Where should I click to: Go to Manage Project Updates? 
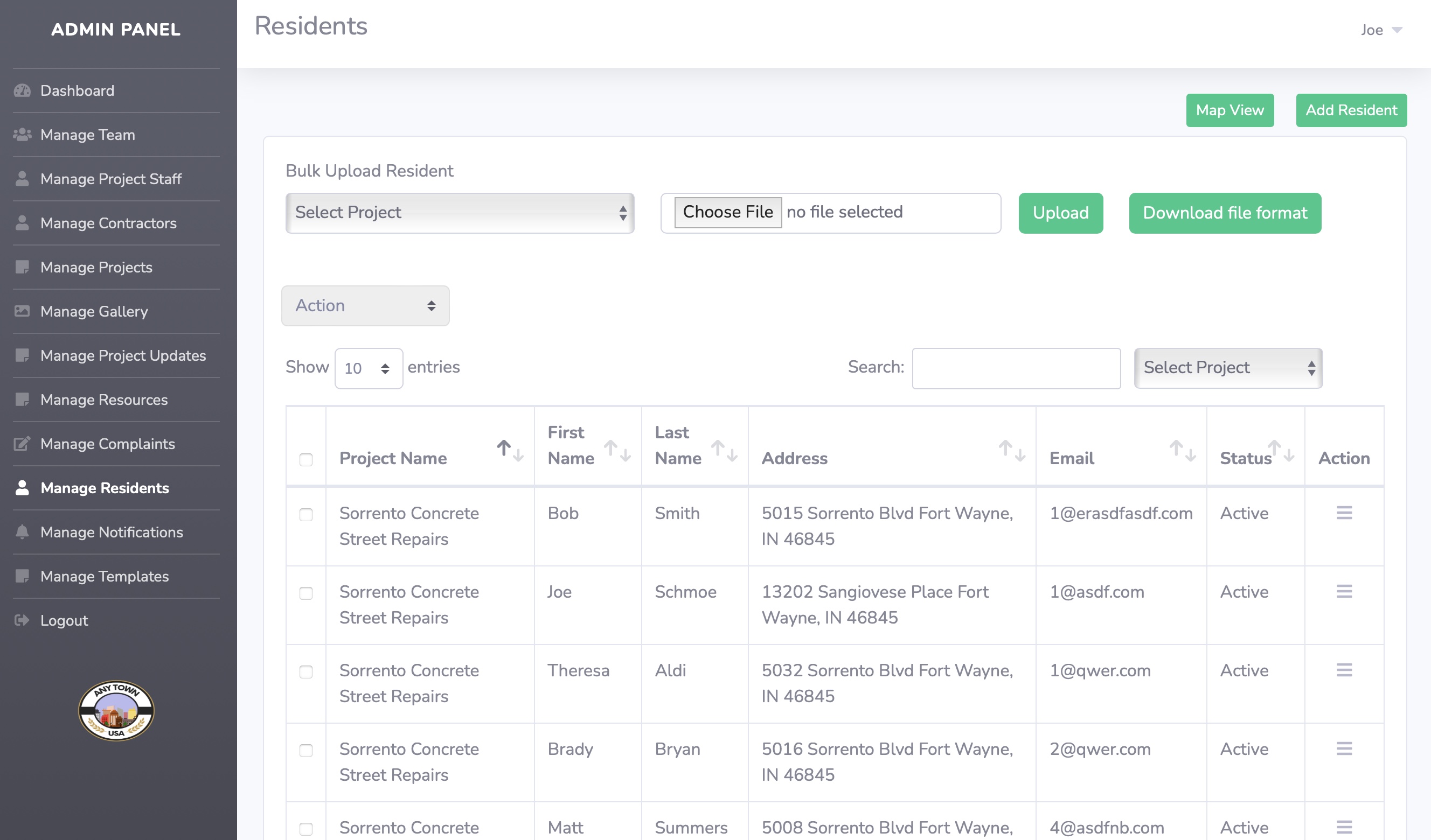[123, 355]
